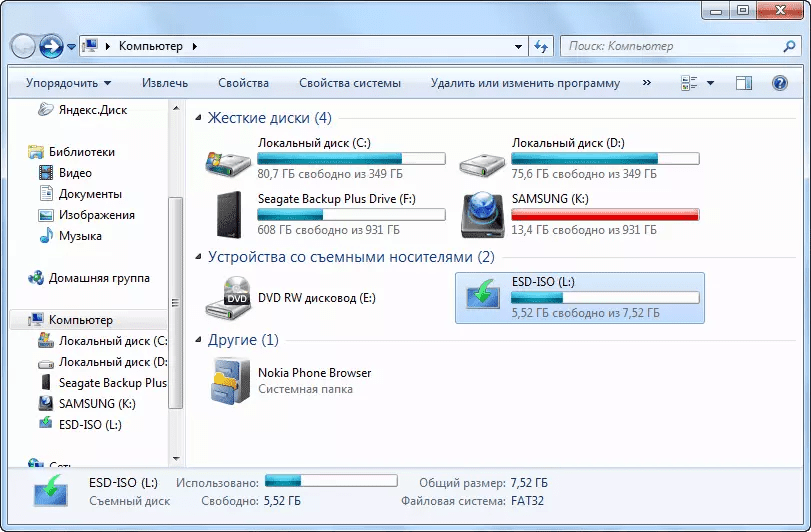This screenshot has height=532, width=811.
Task: Select the SAMSUNG (K:) drive icon
Action: pyautogui.click(x=482, y=215)
